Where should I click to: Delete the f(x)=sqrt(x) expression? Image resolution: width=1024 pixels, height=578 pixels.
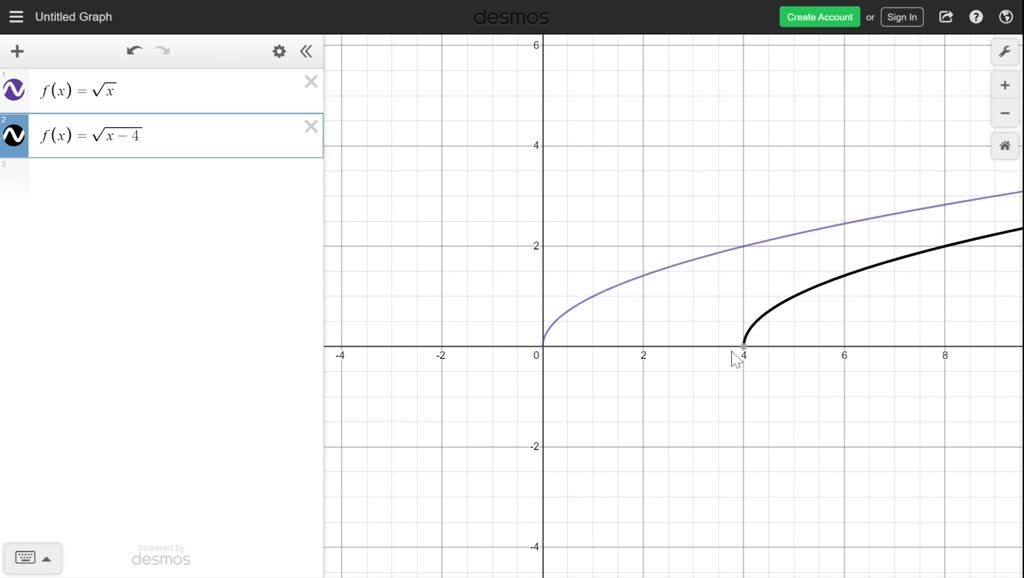(x=311, y=82)
